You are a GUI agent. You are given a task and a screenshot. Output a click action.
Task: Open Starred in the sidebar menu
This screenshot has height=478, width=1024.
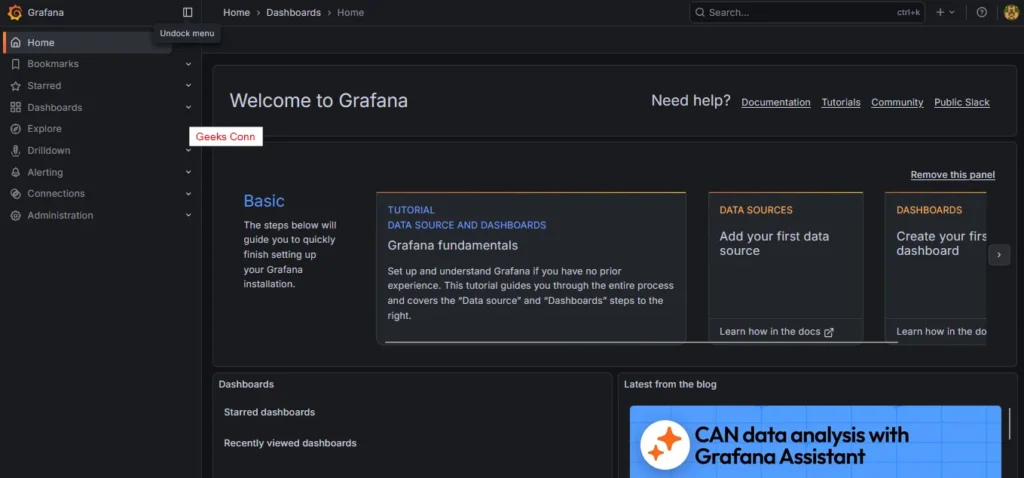click(44, 86)
